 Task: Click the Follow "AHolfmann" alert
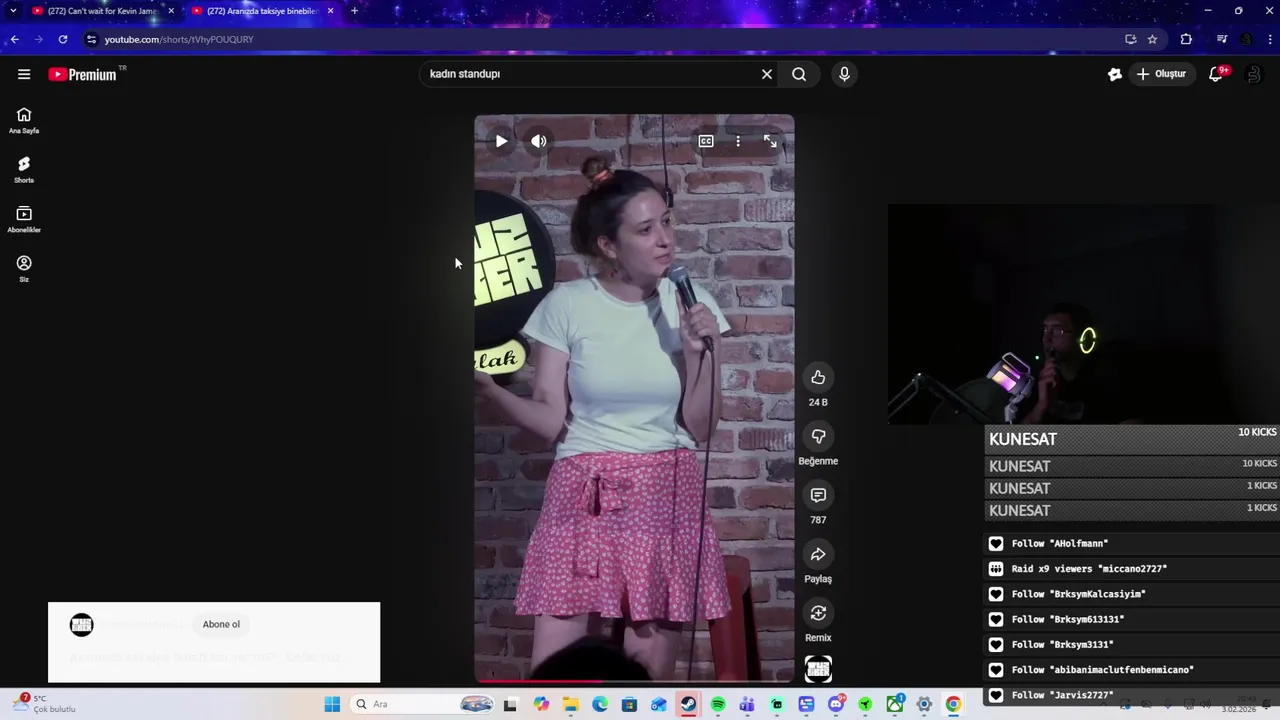tap(1133, 543)
